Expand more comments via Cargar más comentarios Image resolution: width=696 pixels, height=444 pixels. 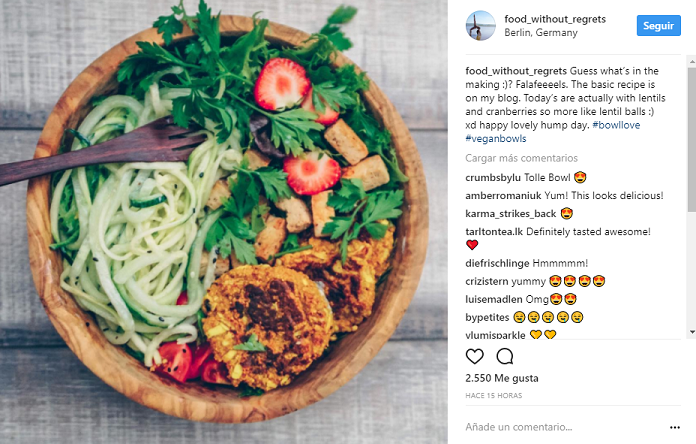point(521,158)
